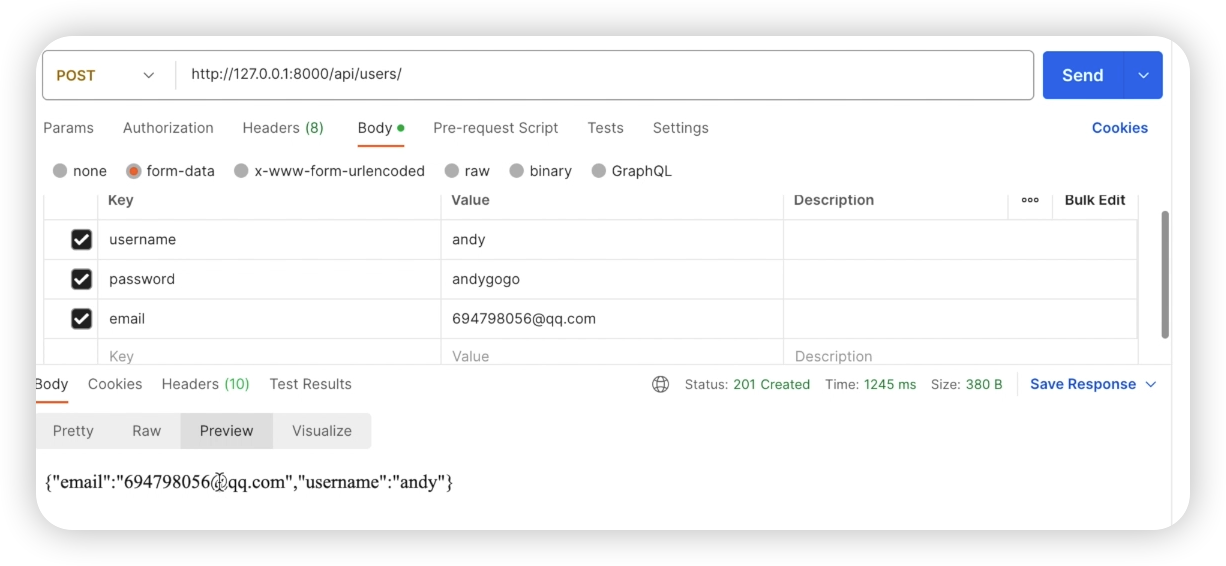Switch to the Authorization tab
Image resolution: width=1226 pixels, height=566 pixels.
168,128
